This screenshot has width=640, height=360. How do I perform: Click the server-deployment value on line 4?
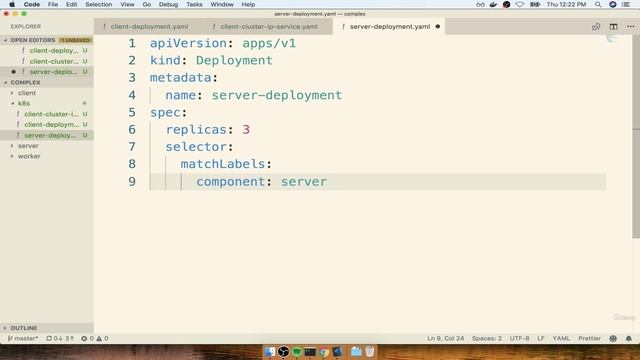(276, 95)
